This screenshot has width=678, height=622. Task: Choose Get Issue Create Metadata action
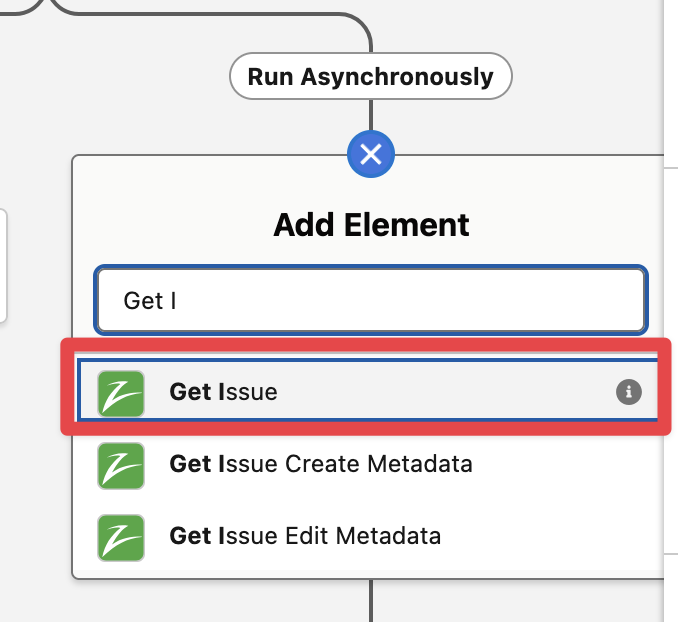(x=321, y=464)
